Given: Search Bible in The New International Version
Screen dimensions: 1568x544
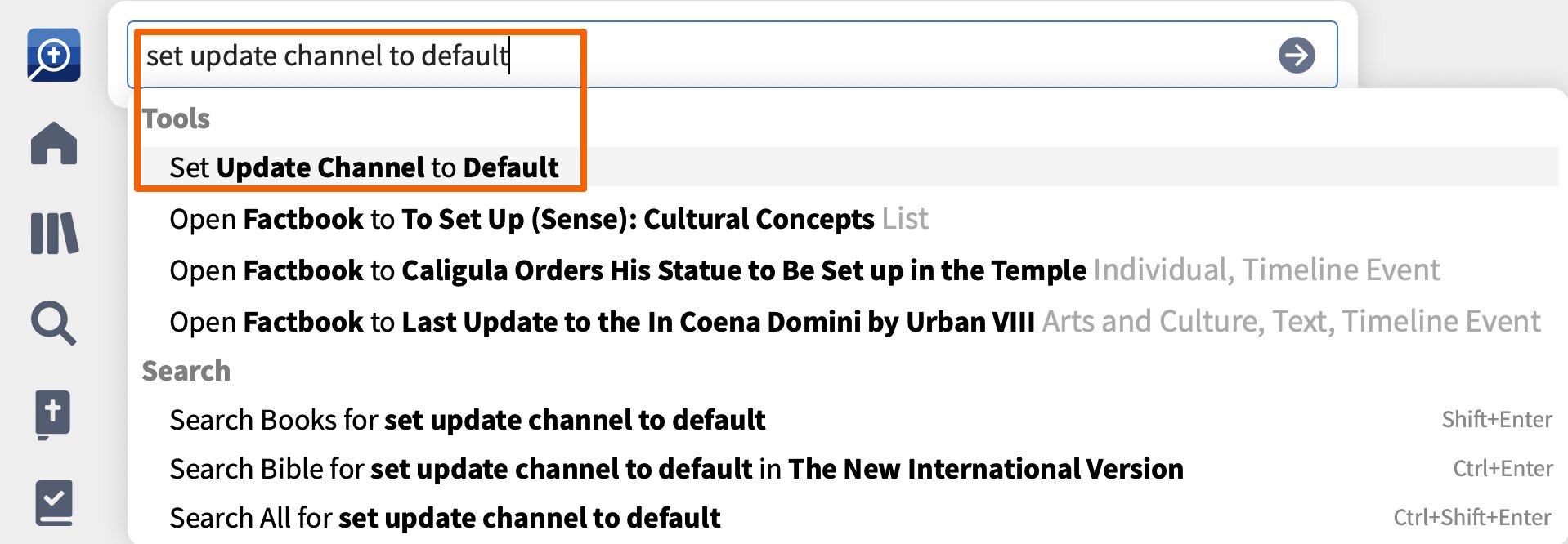Looking at the screenshot, I should tap(676, 469).
